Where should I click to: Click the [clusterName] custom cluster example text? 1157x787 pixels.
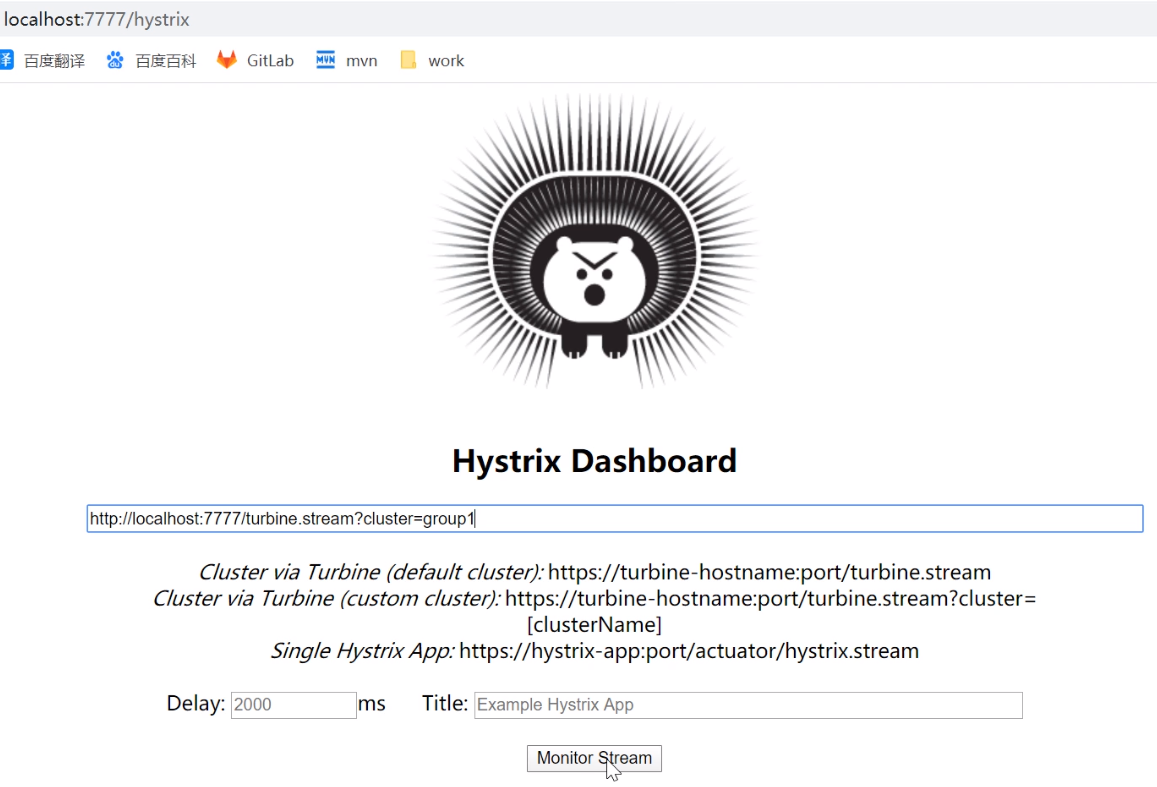pyautogui.click(x=594, y=625)
